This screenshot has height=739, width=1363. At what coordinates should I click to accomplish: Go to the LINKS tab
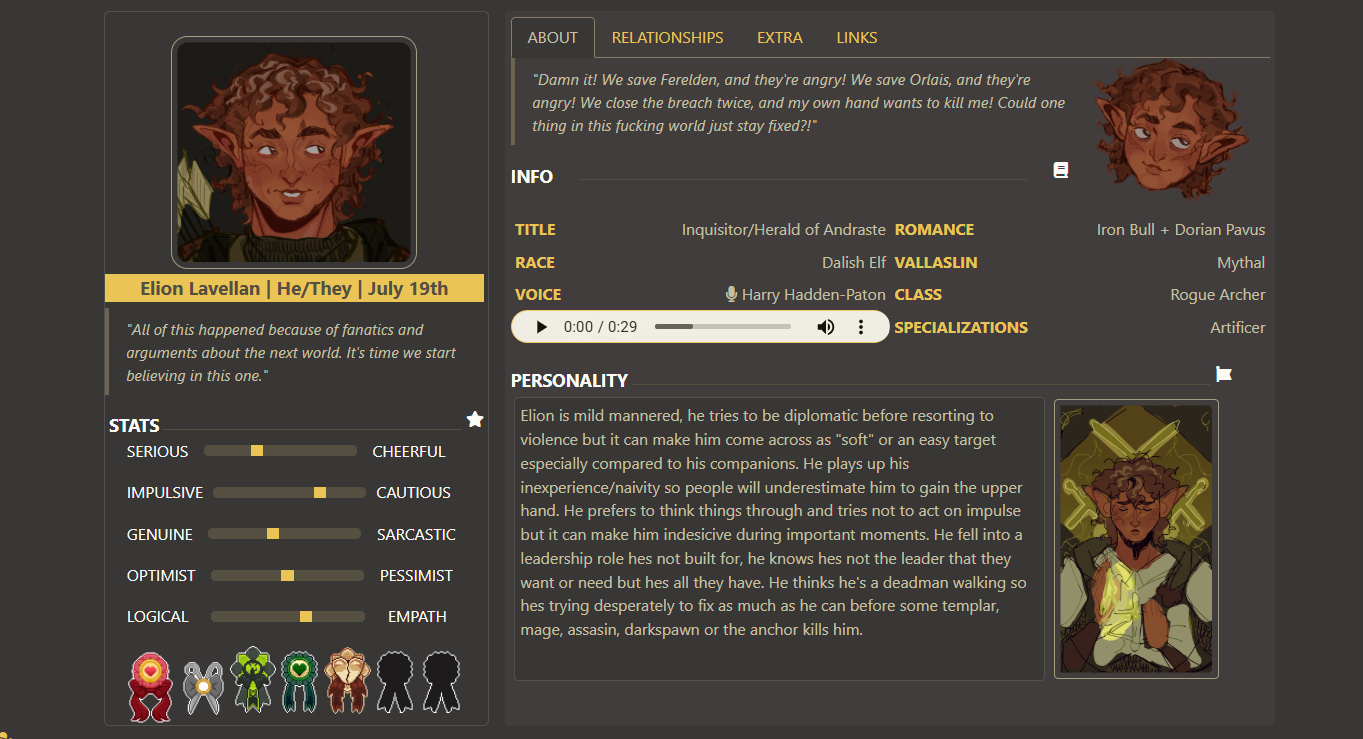[x=856, y=38]
